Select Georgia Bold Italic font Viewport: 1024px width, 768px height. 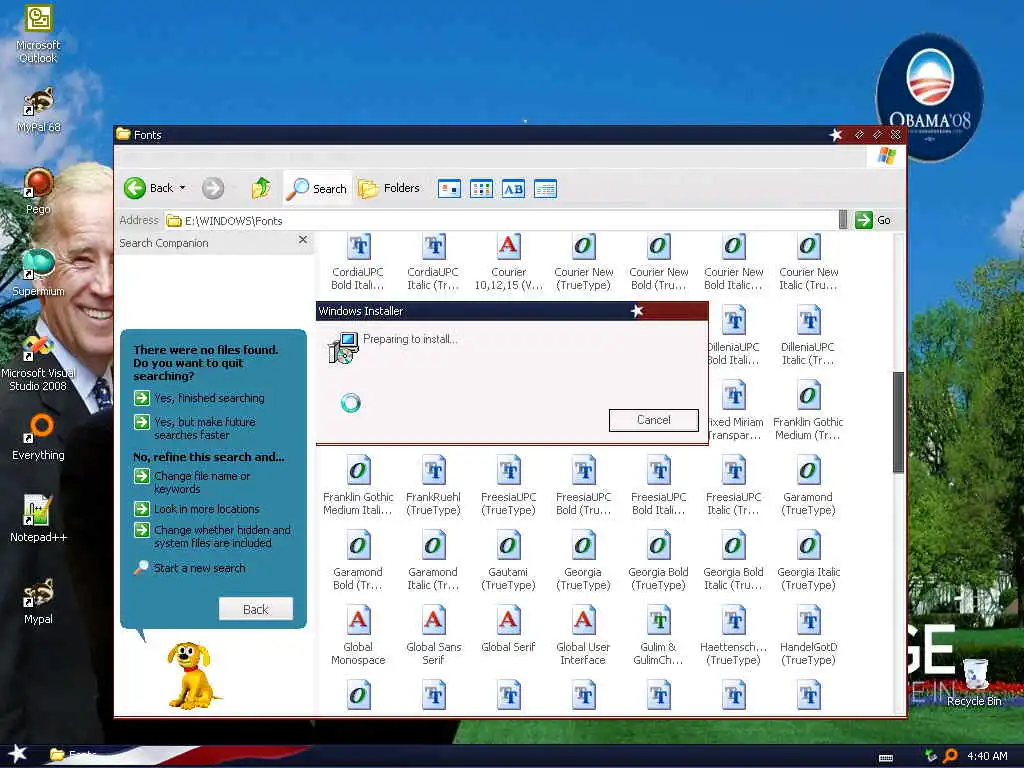click(x=733, y=562)
